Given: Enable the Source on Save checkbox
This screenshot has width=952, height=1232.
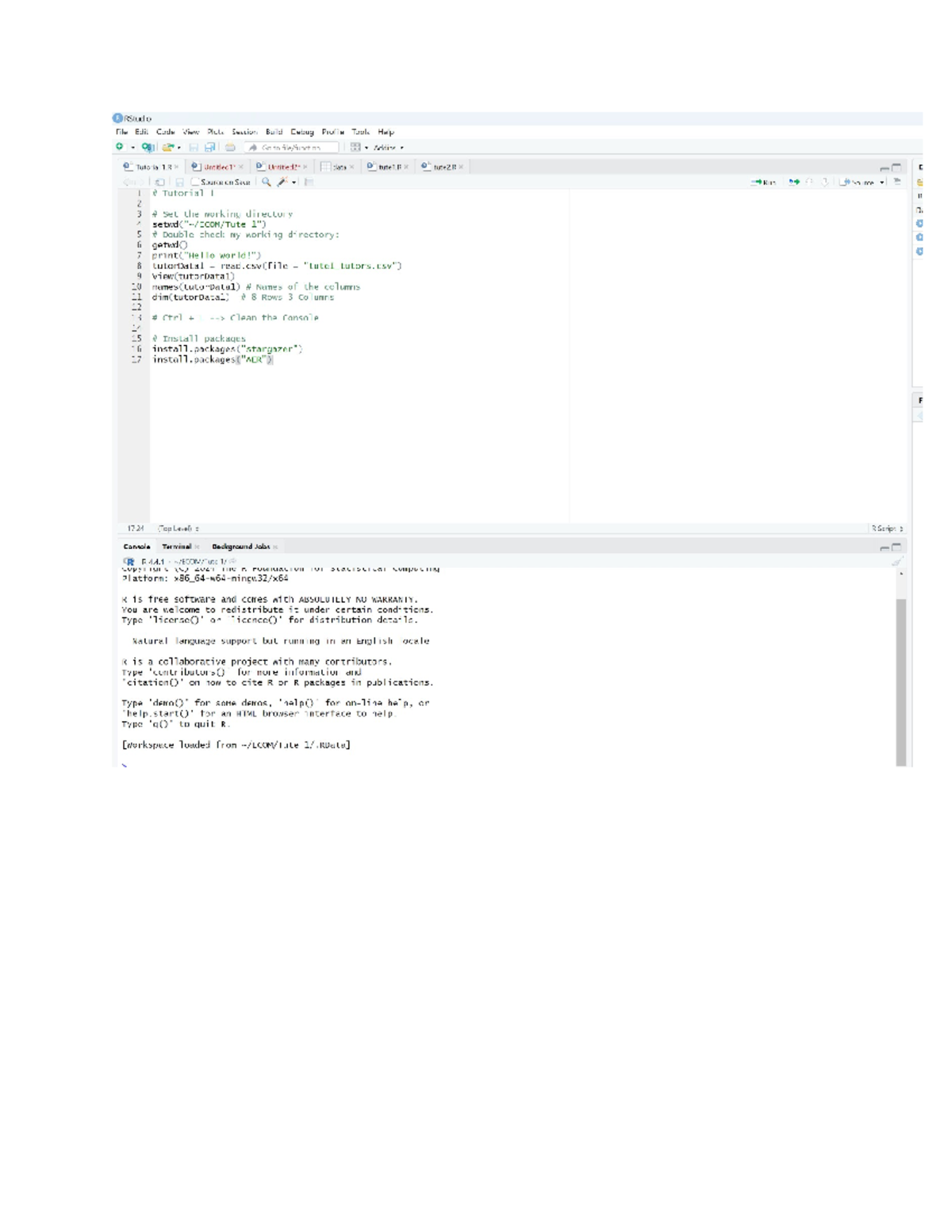Looking at the screenshot, I should 196,182.
